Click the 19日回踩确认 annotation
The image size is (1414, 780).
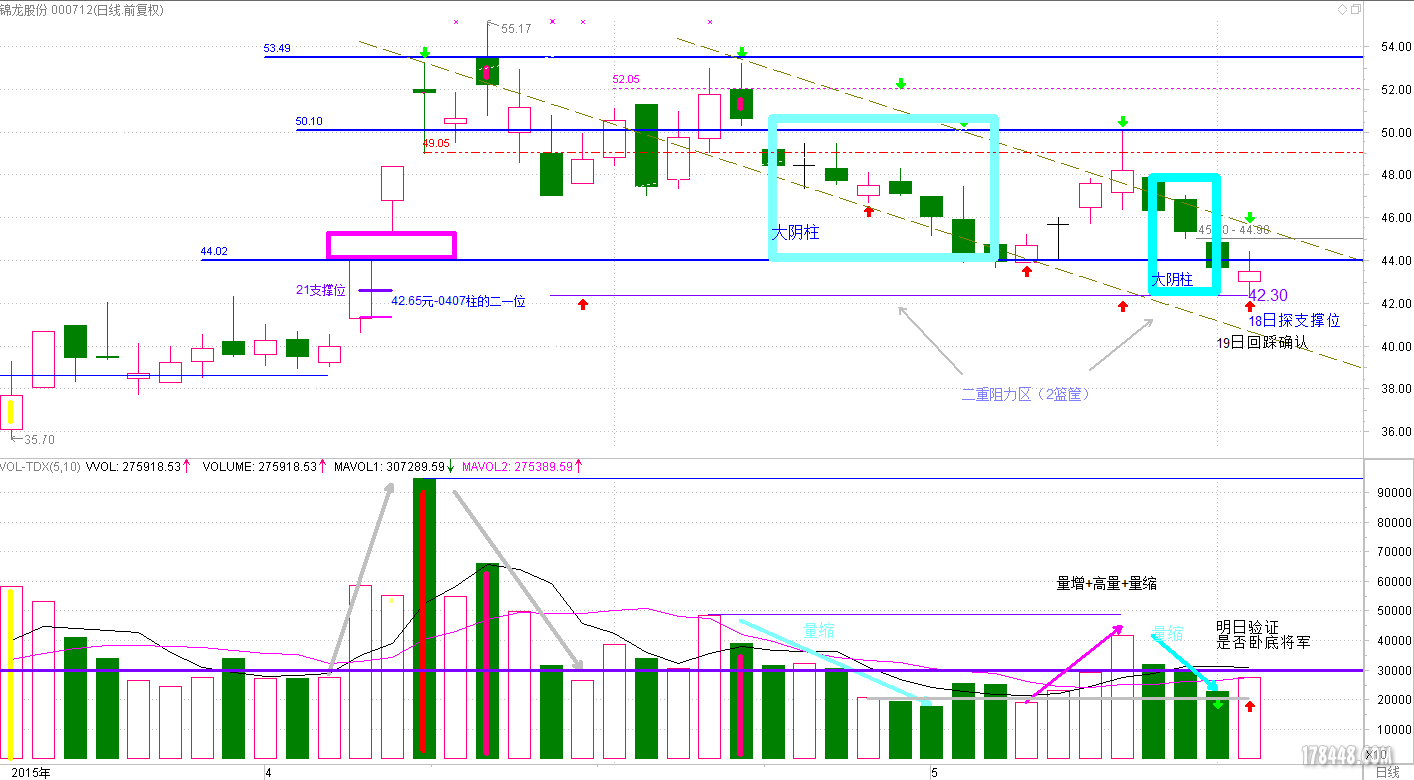pos(1262,342)
